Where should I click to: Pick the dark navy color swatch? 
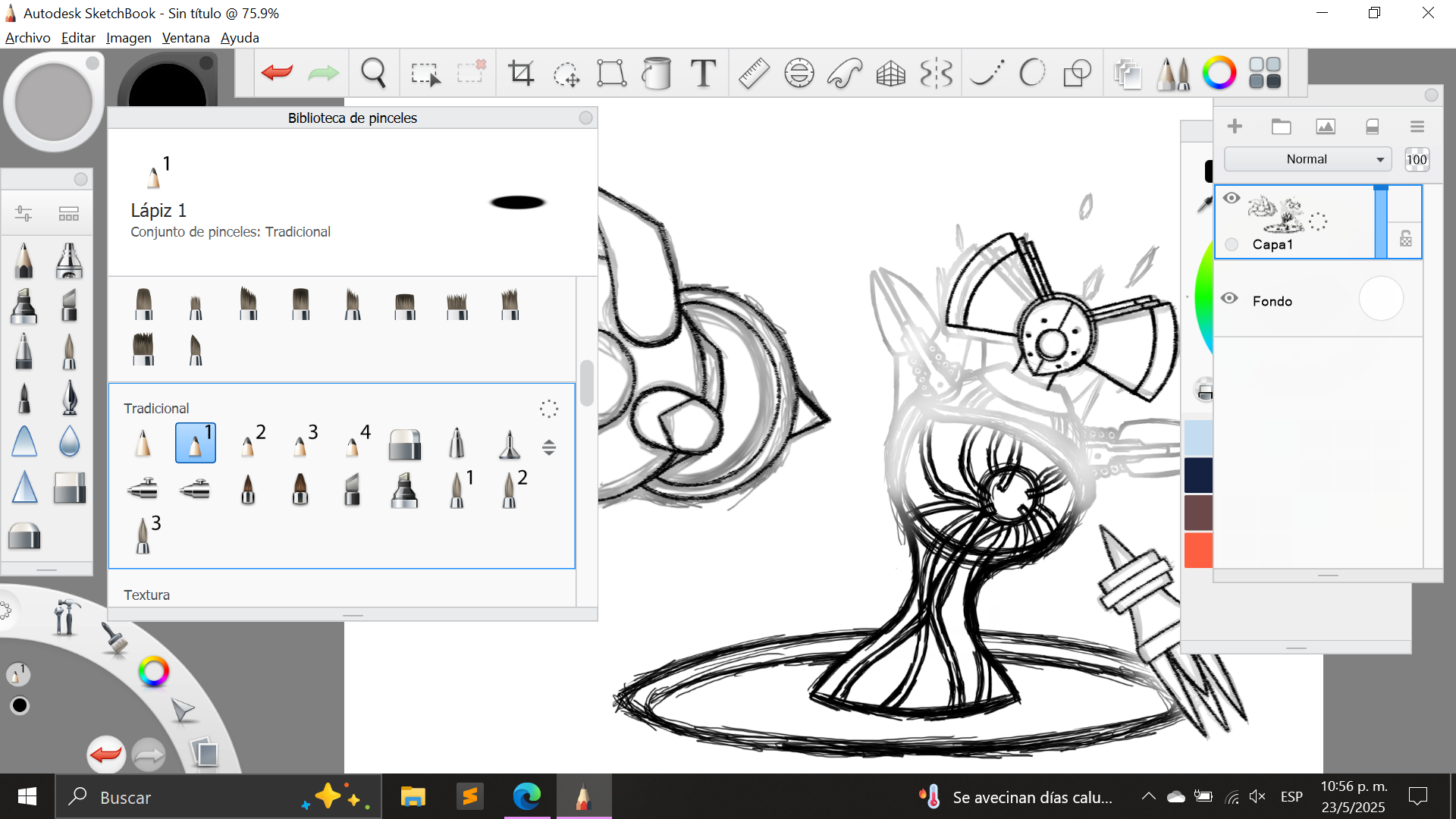coord(1199,475)
